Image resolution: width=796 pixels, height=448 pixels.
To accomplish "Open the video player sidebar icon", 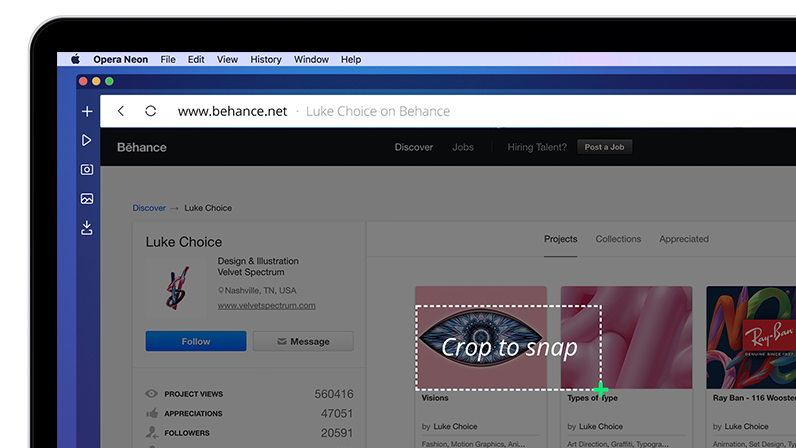I will point(87,140).
